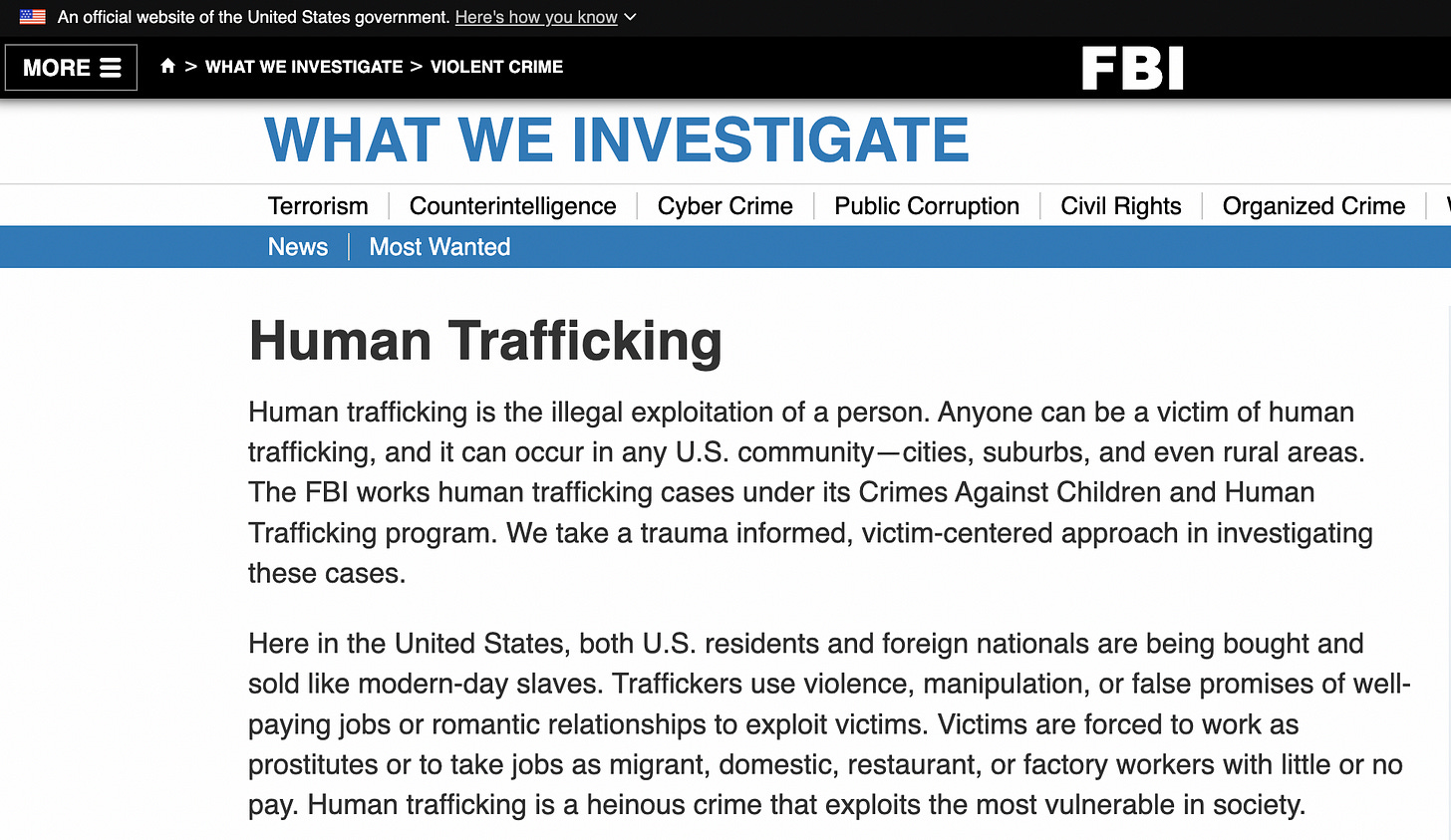The height and width of the screenshot is (840, 1451).
Task: Open the Terrorism section tab
Action: (x=318, y=206)
